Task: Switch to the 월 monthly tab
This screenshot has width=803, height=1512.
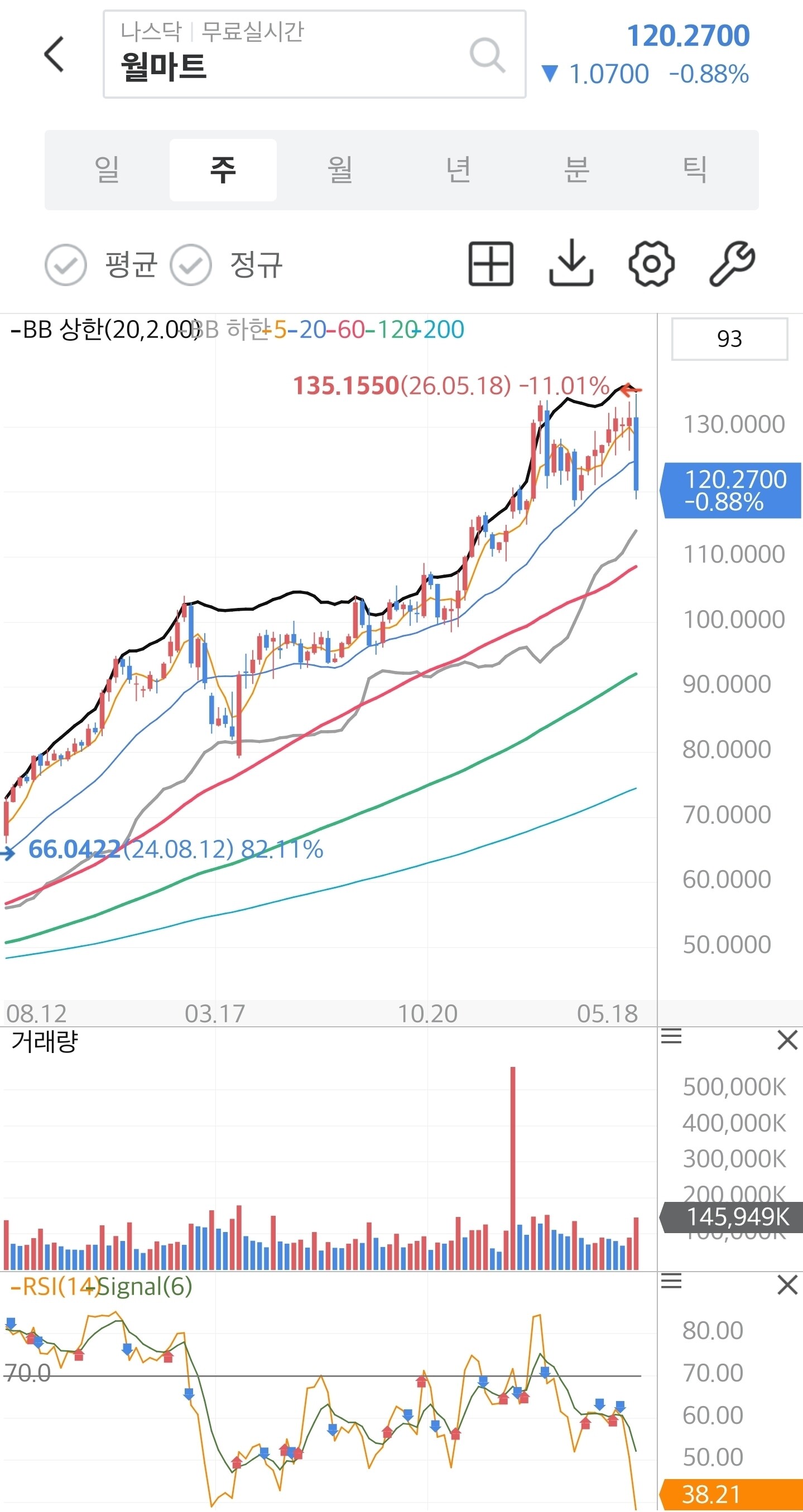Action: (340, 170)
